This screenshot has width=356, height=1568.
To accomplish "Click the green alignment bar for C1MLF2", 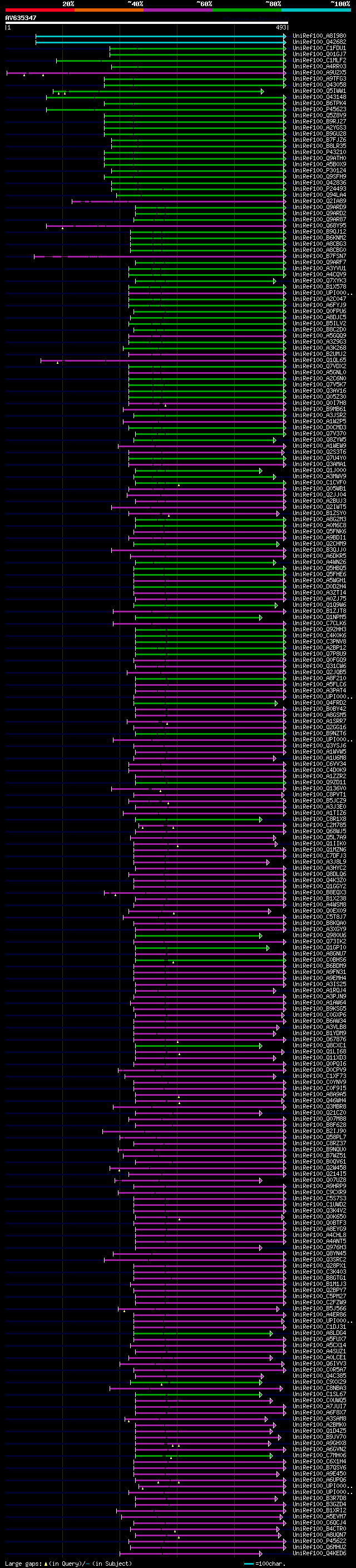I will 171,60.
